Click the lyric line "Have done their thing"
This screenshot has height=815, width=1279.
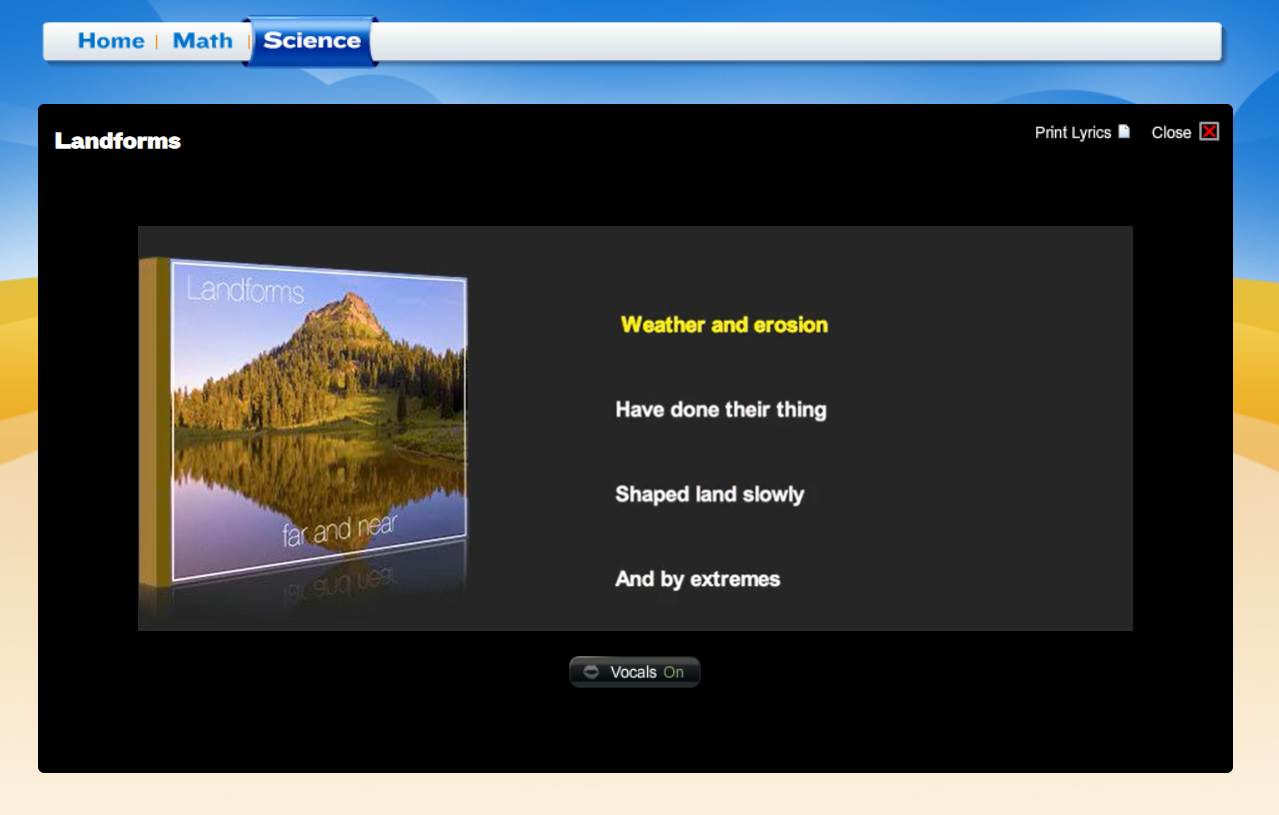(720, 410)
